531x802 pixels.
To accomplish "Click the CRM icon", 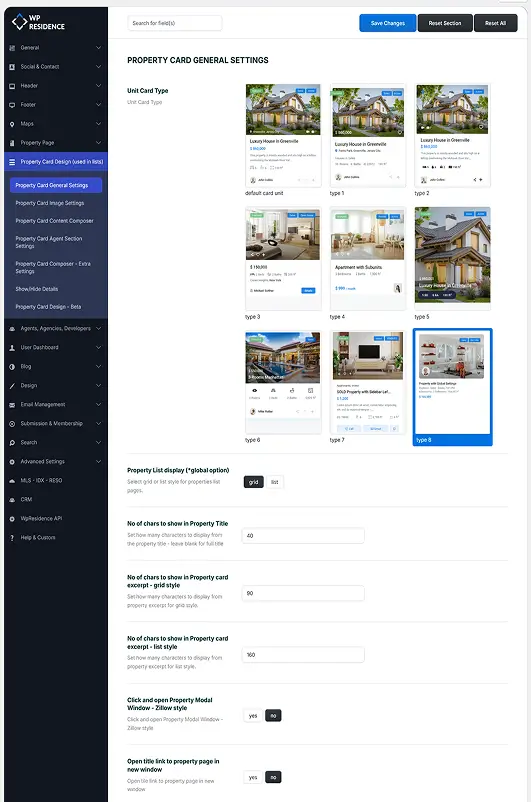I will [x=12, y=500].
